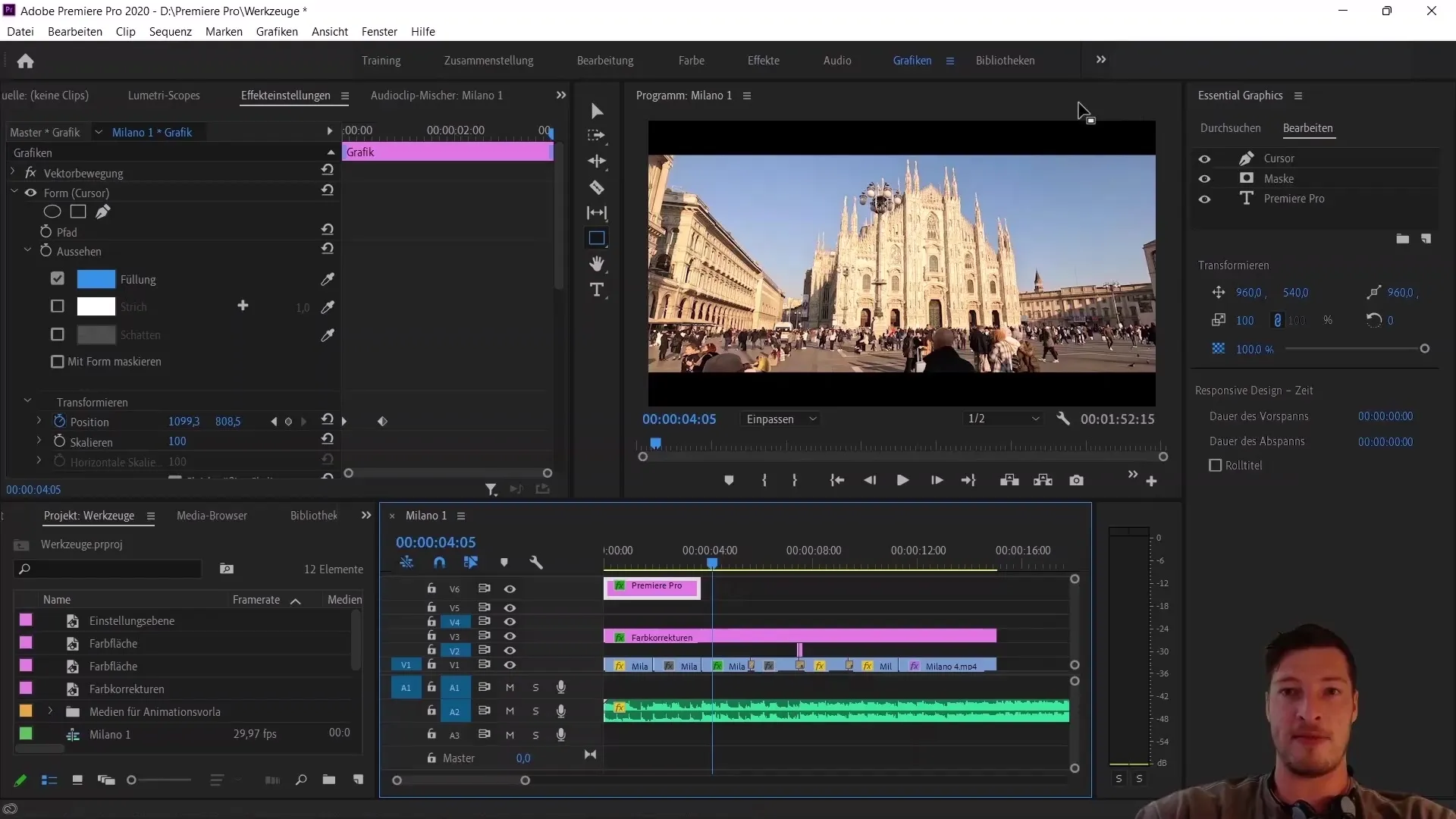Select the Rectangle shape tool
Screen dimensions: 1456x819
point(597,238)
